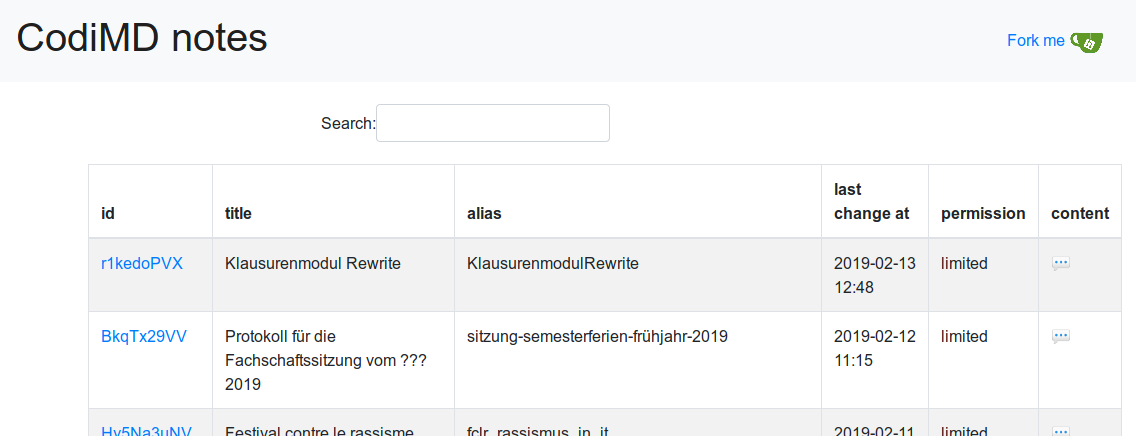Select the Klausurenmodul Rewrite title cell
The image size is (1136, 436).
(x=313, y=264)
